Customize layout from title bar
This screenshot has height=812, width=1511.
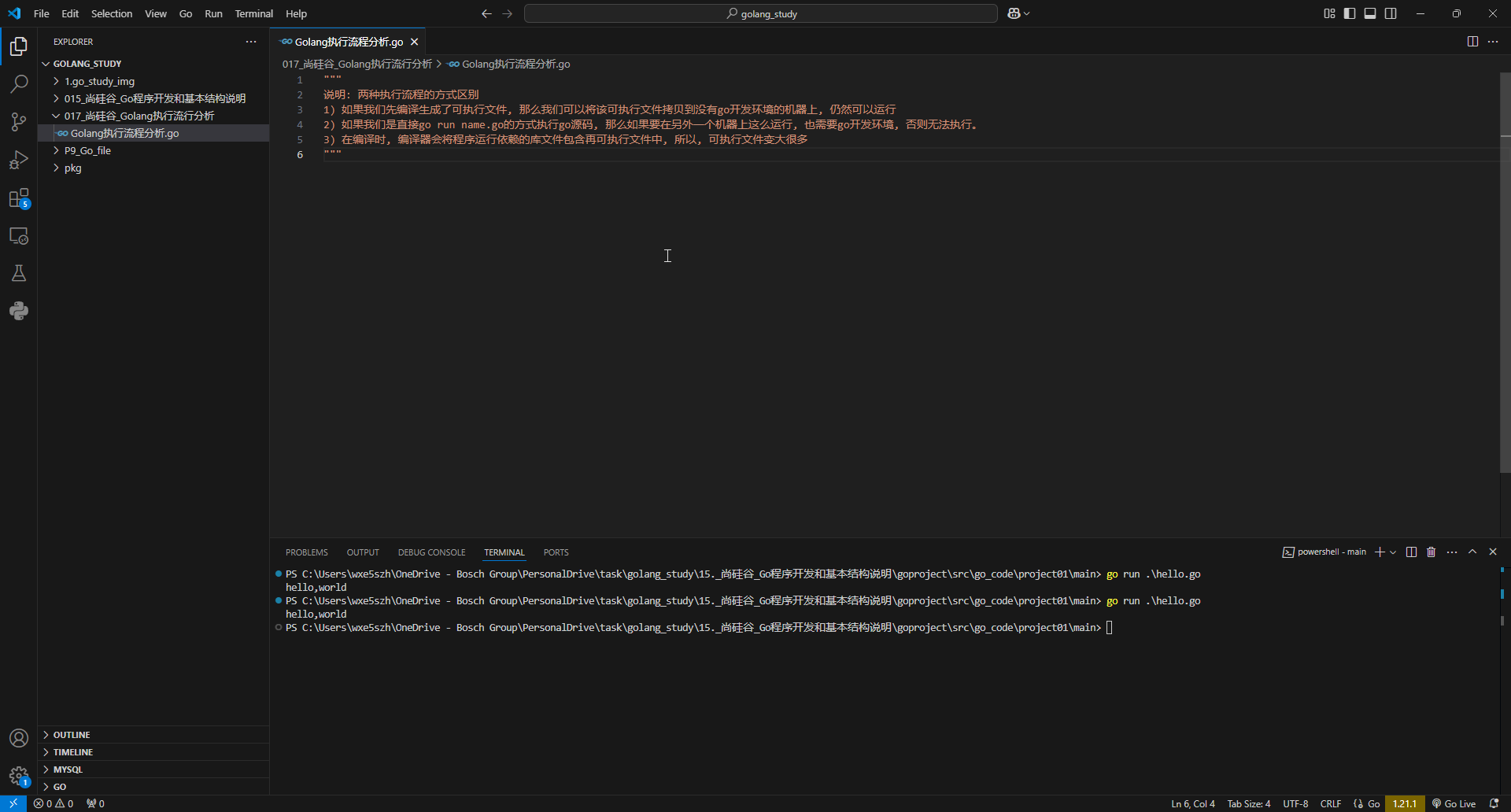1329,13
